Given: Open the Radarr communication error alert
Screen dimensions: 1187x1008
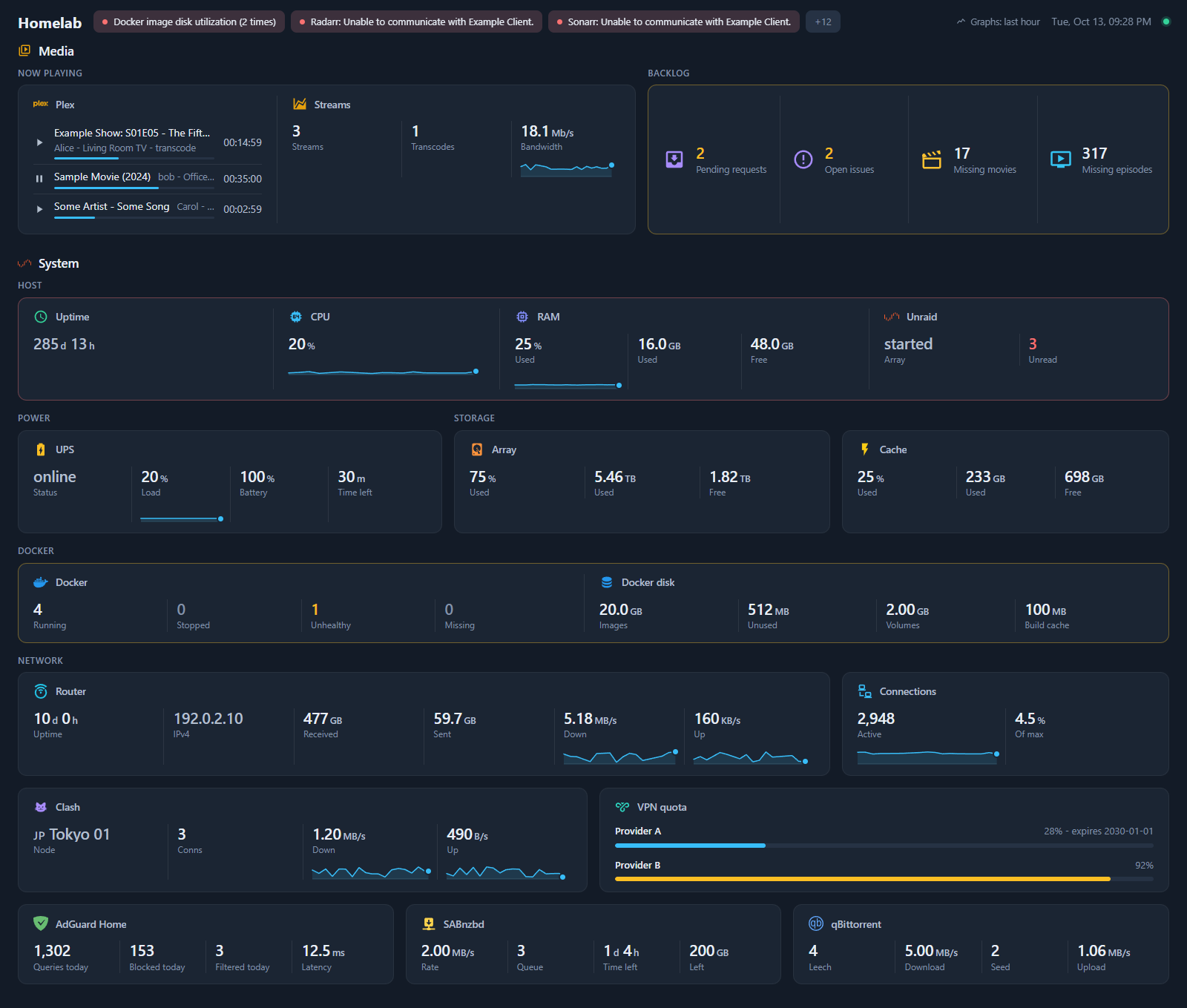Looking at the screenshot, I should click(416, 22).
